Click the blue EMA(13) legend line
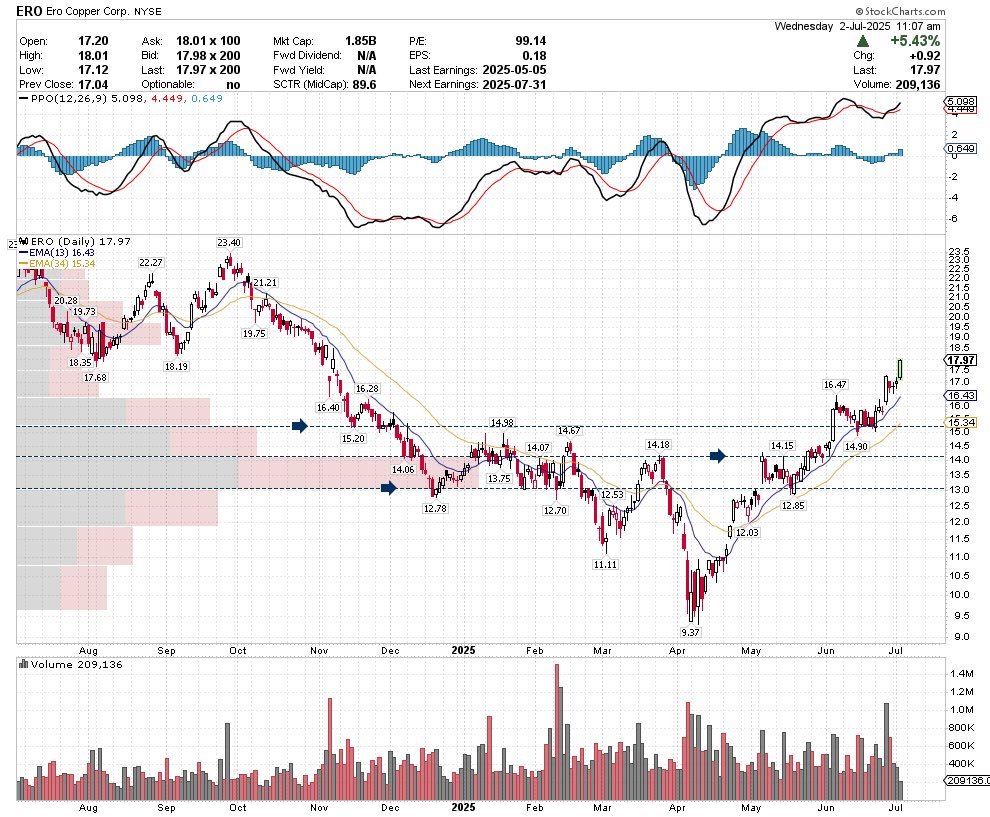990x817 pixels. point(24,253)
